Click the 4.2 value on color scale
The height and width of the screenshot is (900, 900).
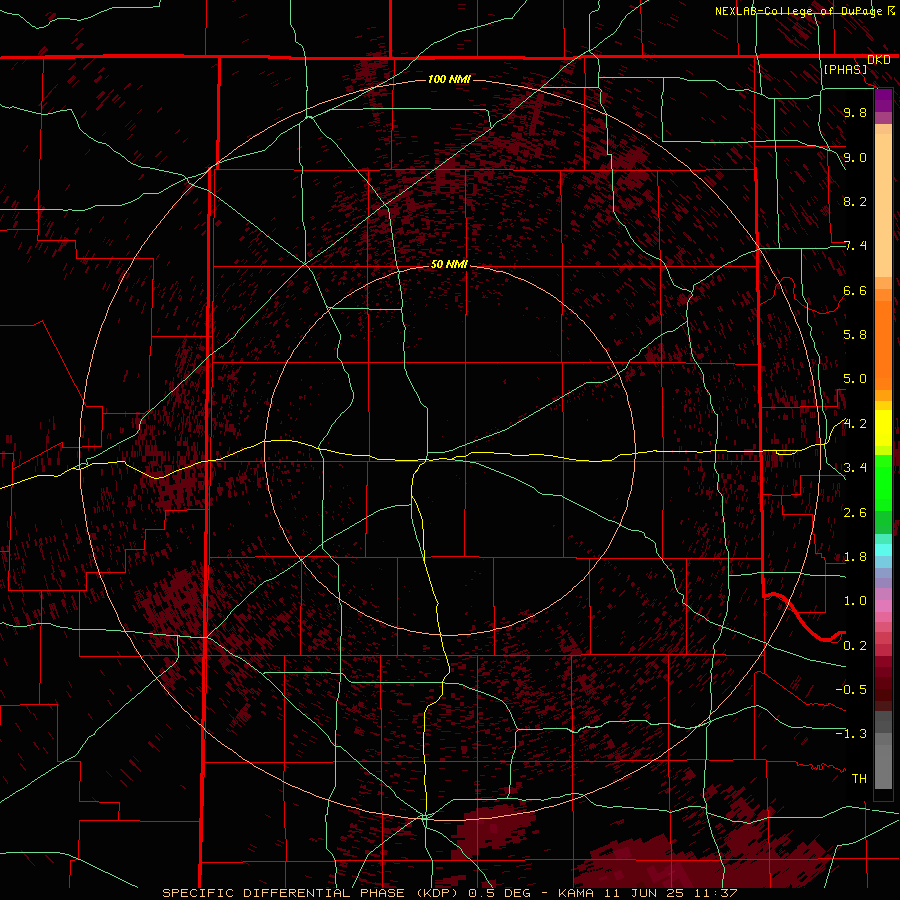855,424
